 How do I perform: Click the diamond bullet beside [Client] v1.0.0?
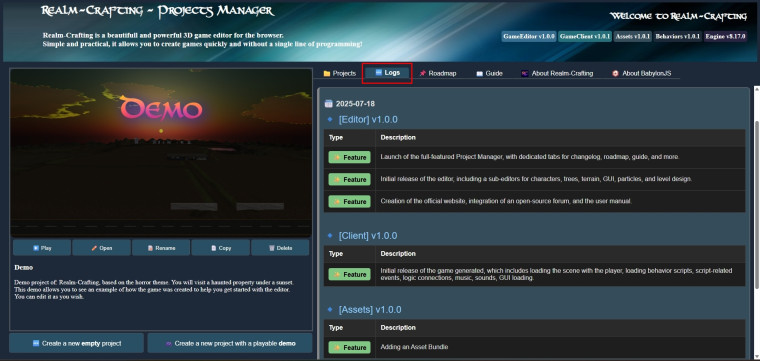pyautogui.click(x=330, y=235)
